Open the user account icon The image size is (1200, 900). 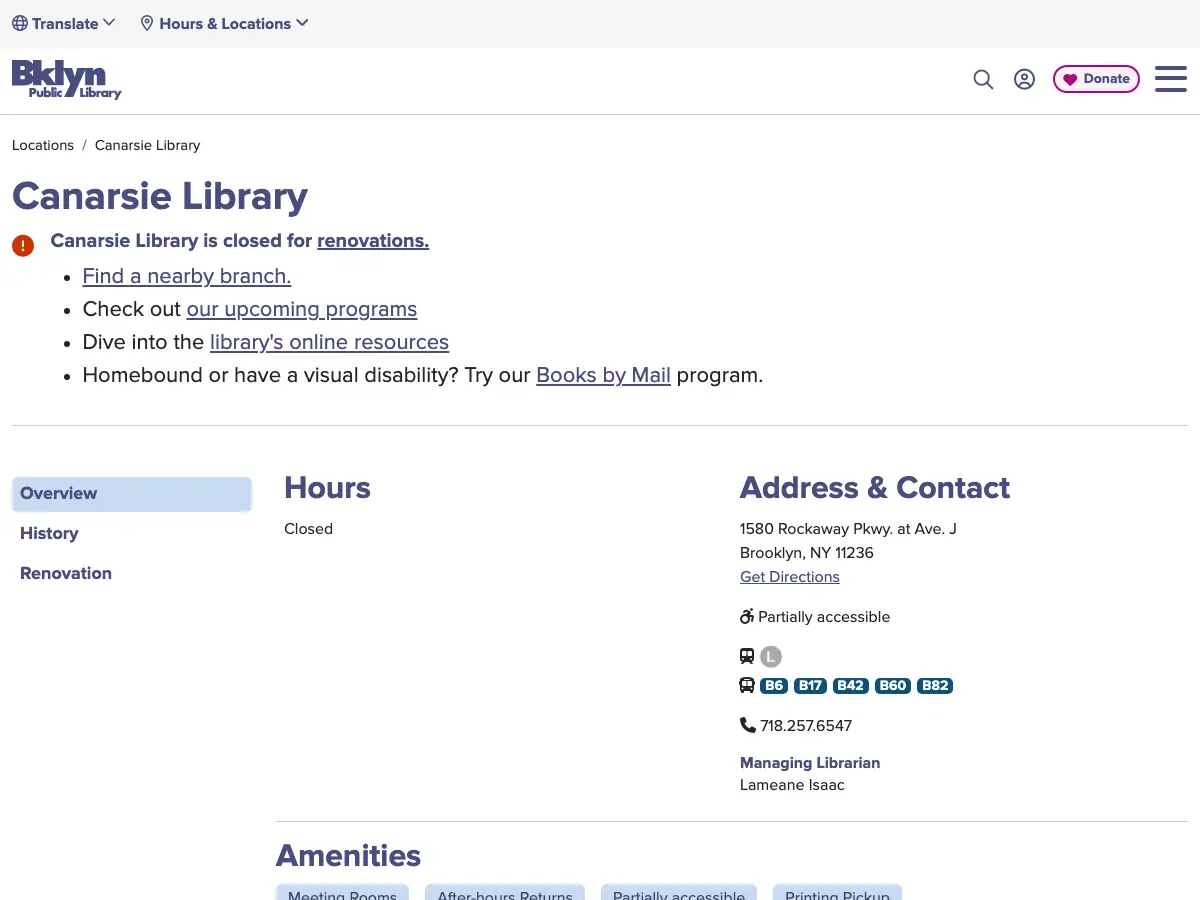(1024, 79)
